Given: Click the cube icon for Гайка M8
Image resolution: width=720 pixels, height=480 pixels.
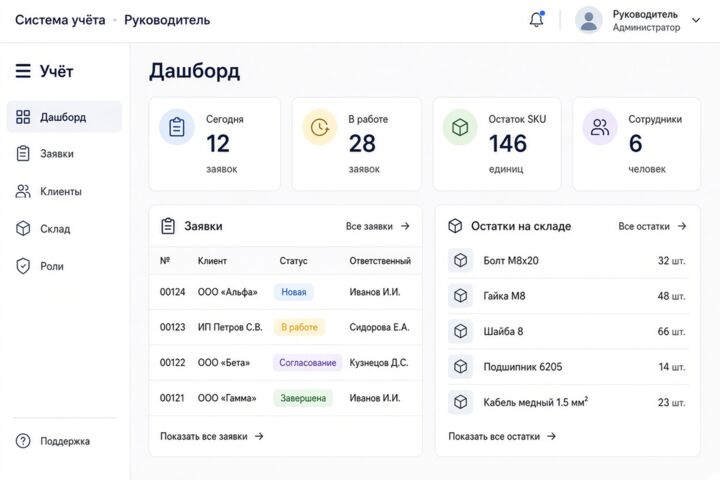Looking at the screenshot, I should pyautogui.click(x=461, y=296).
